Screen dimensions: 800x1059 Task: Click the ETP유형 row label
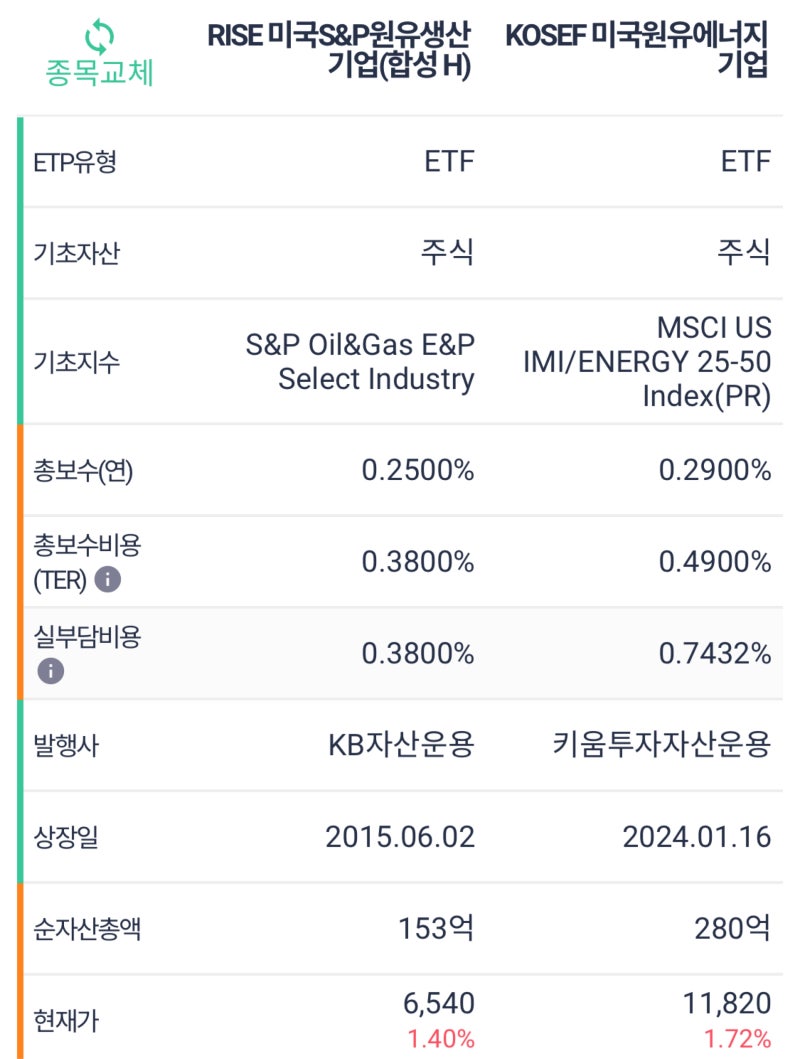coord(75,162)
